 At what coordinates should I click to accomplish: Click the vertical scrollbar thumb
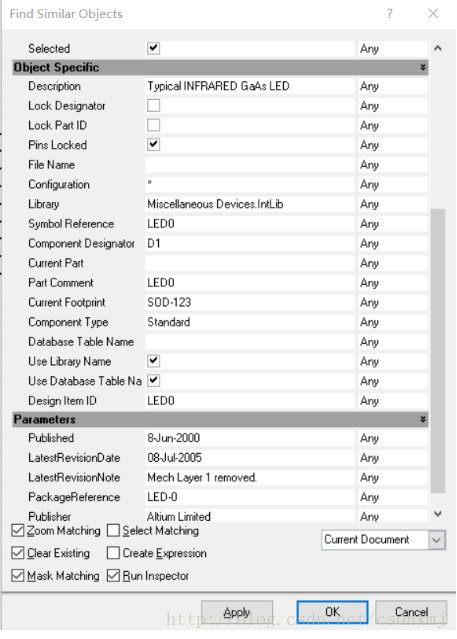(x=437, y=351)
